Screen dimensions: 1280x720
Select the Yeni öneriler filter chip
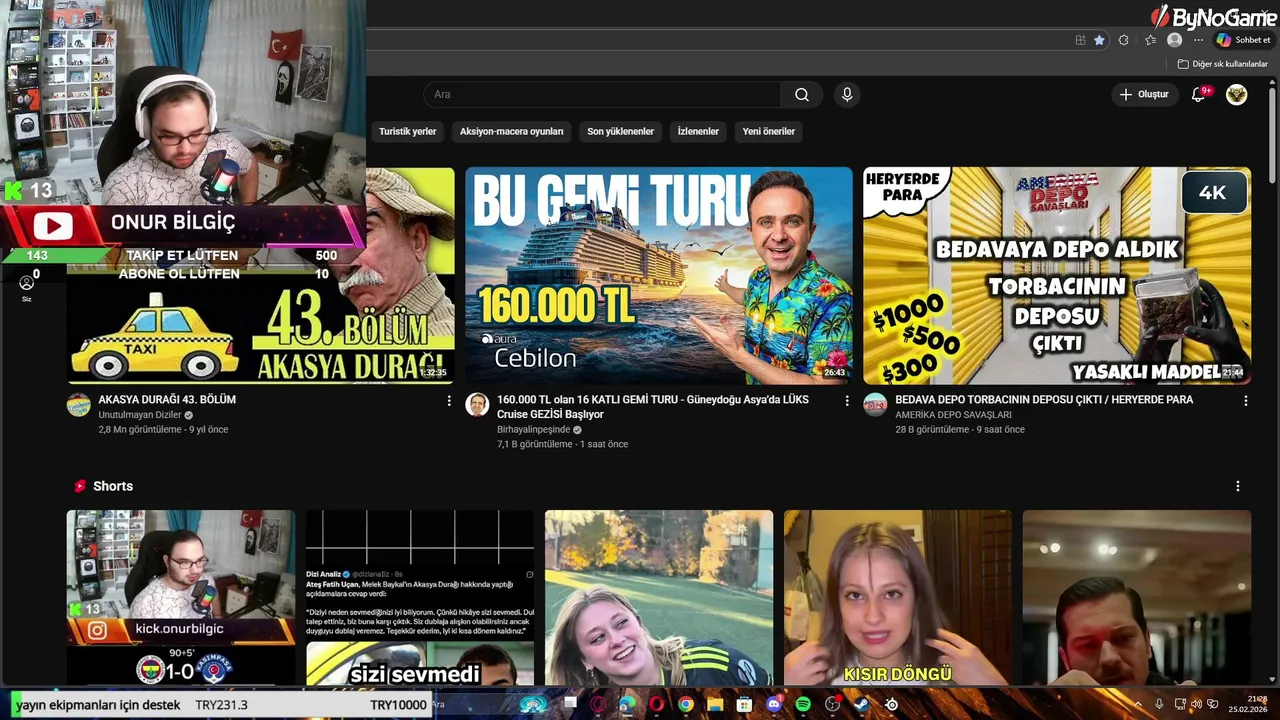pos(769,131)
